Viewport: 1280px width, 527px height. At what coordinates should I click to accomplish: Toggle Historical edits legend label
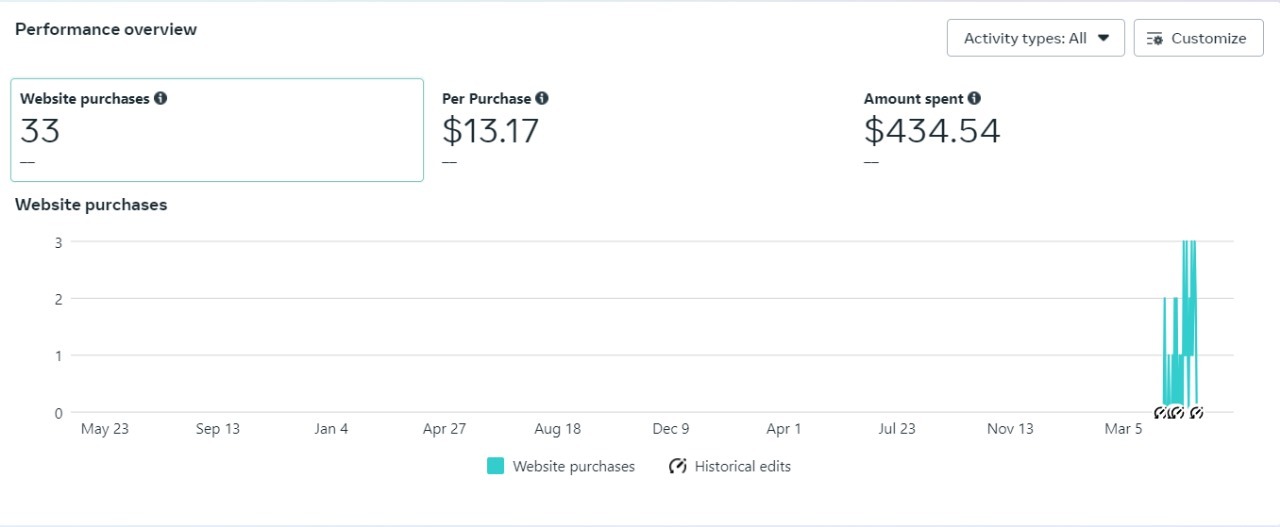[x=742, y=466]
